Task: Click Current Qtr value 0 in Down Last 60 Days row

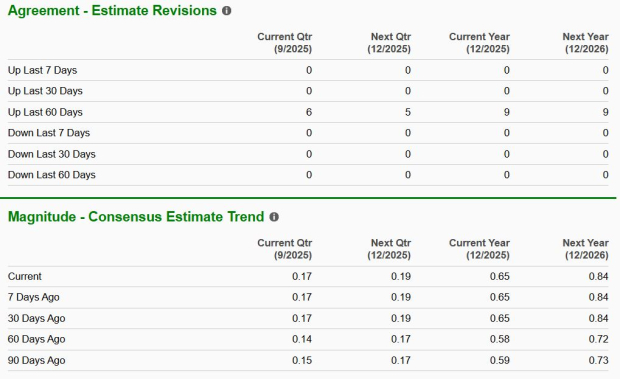Action: (309, 175)
